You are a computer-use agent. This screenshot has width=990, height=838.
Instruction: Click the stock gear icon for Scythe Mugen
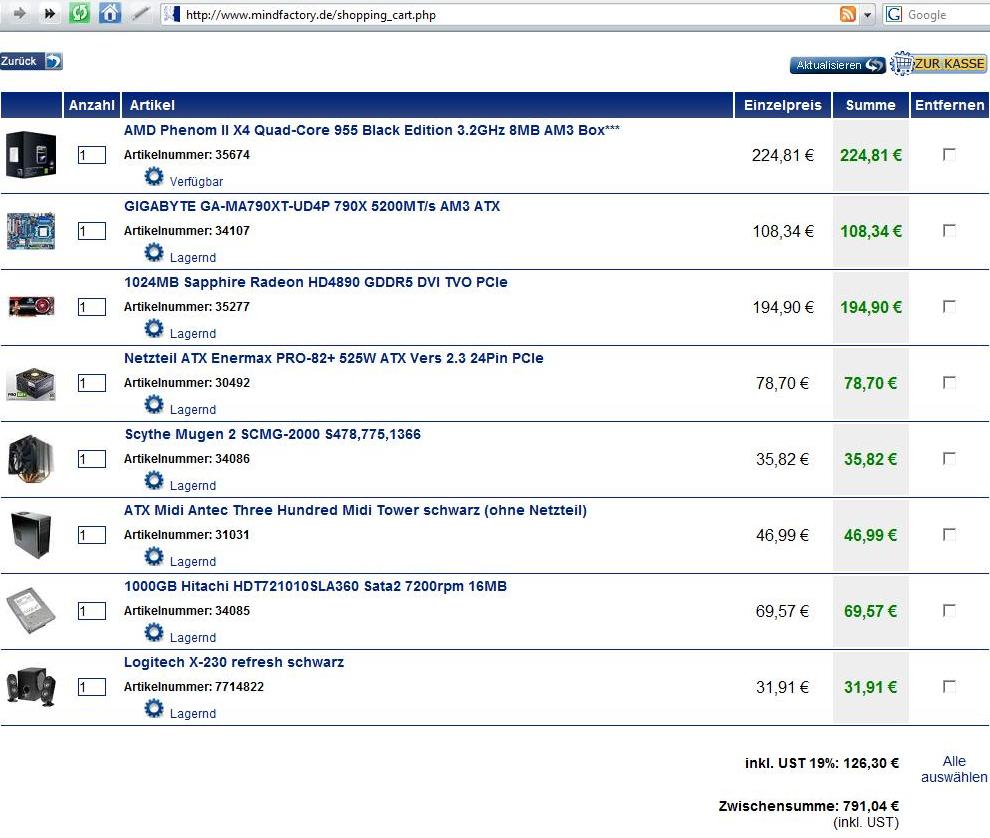click(x=153, y=481)
